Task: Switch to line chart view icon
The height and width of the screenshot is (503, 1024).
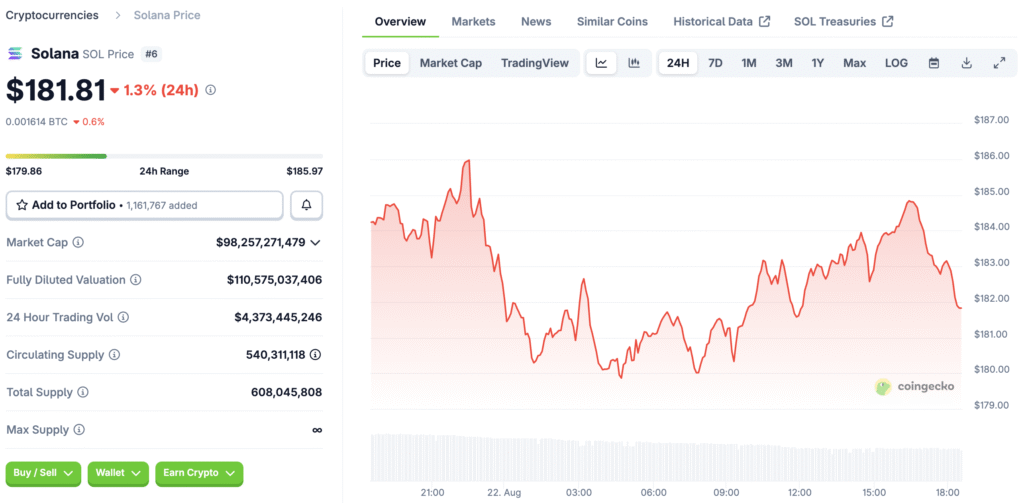Action: (x=601, y=63)
